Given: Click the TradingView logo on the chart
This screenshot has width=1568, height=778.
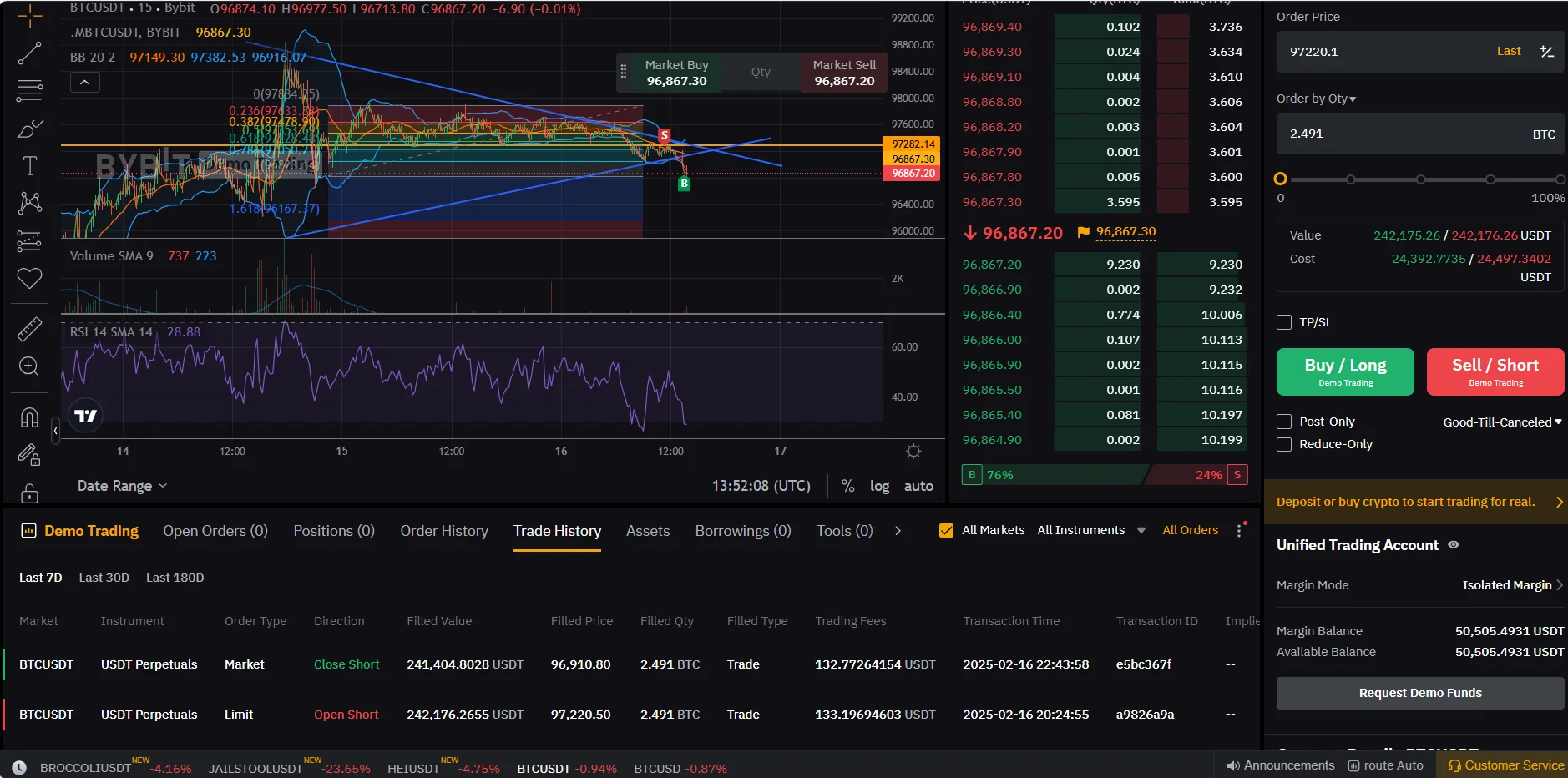Looking at the screenshot, I should [85, 416].
